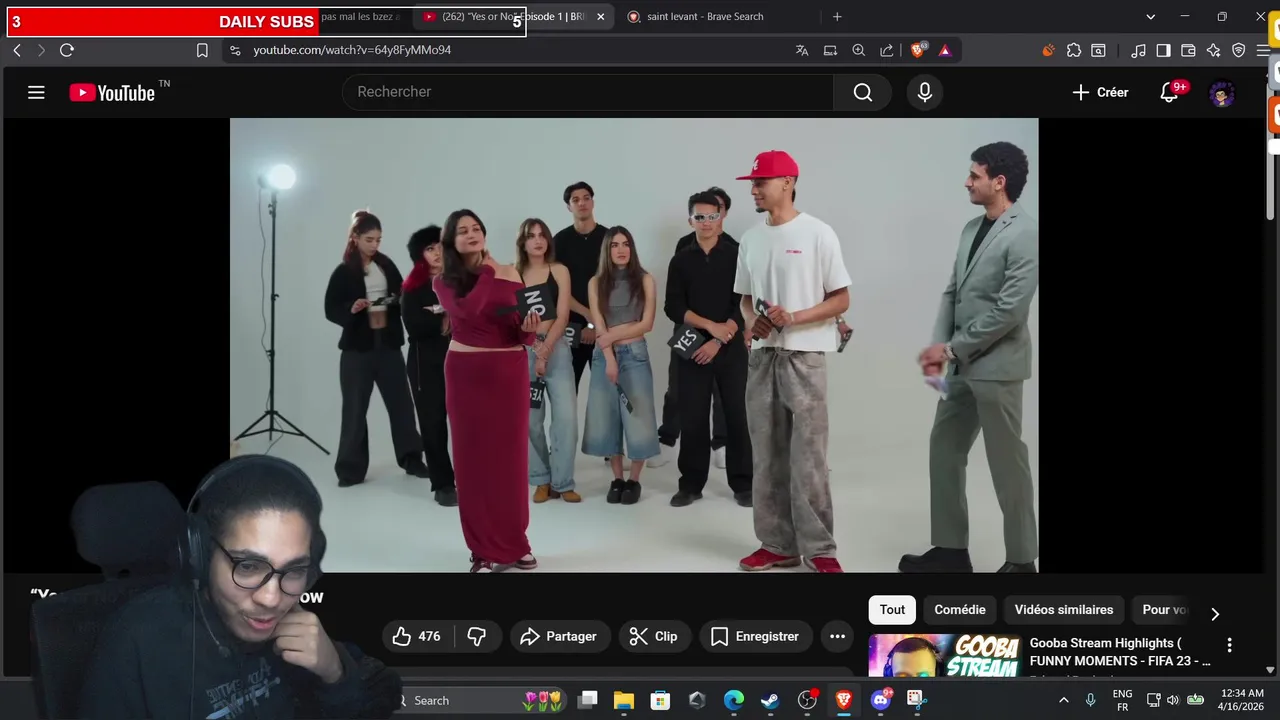The image size is (1280, 720).
Task: Close the 'Yes or No' YouTube tab
Action: (x=600, y=17)
